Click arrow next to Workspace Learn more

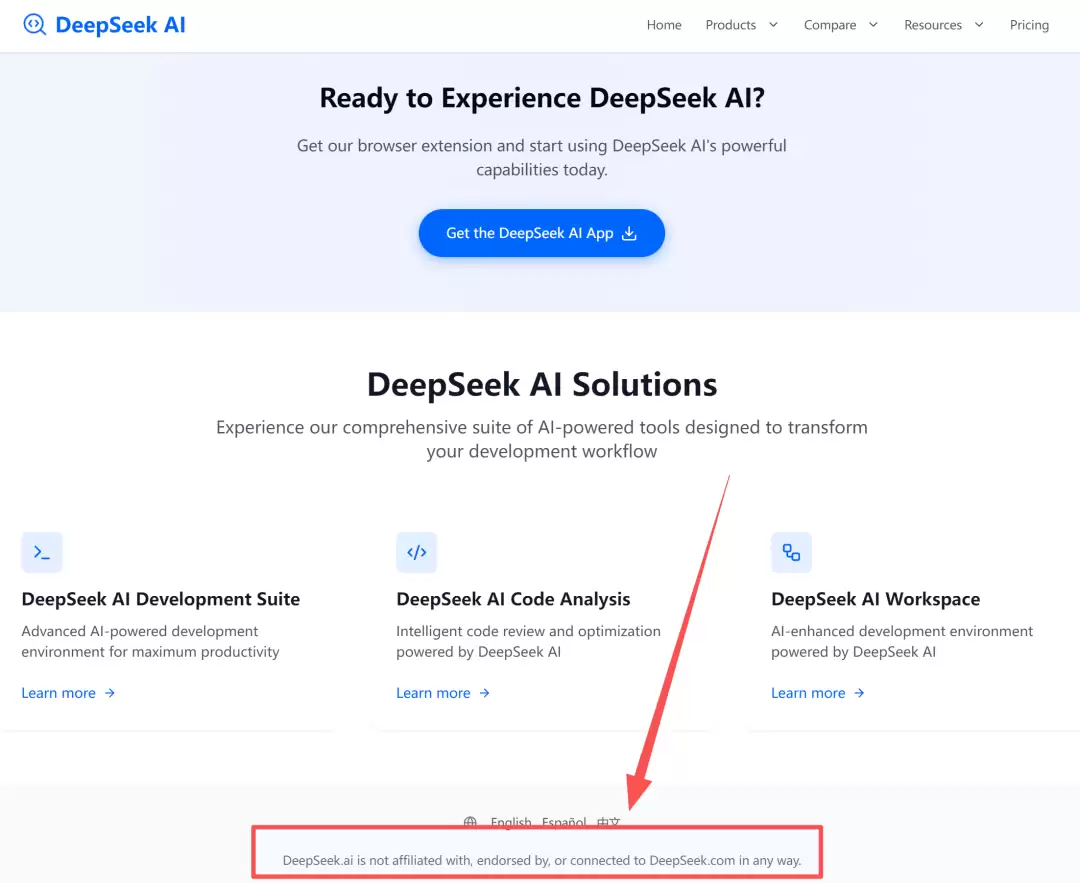pos(859,693)
